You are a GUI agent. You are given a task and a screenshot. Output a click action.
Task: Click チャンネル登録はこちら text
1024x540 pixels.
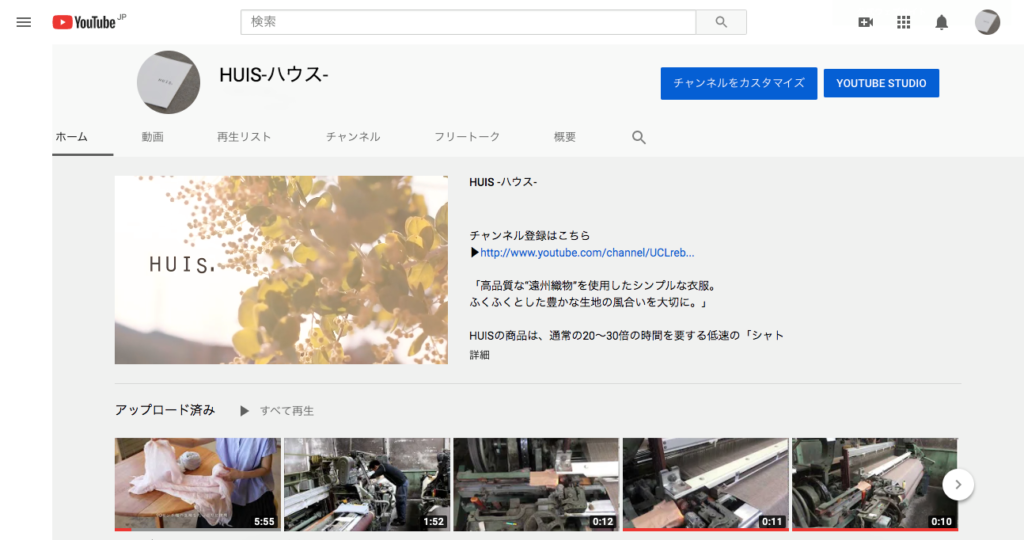click(530, 235)
